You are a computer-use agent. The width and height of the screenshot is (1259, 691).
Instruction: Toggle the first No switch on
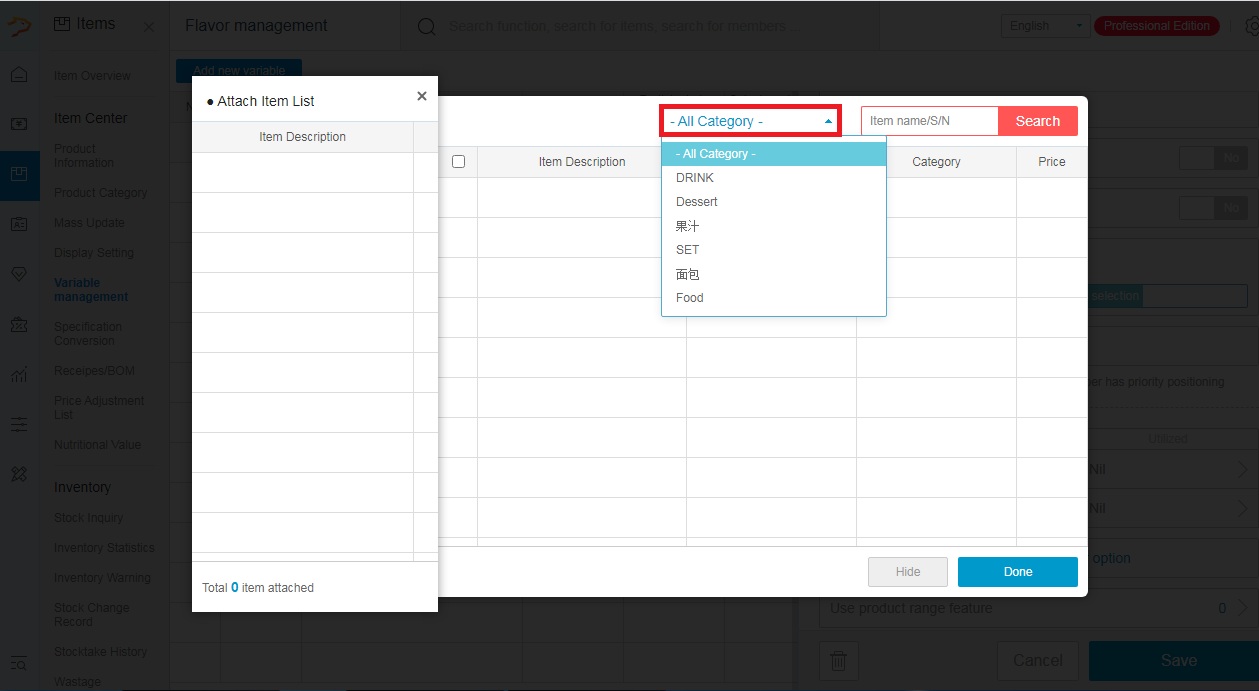[x=1215, y=158]
